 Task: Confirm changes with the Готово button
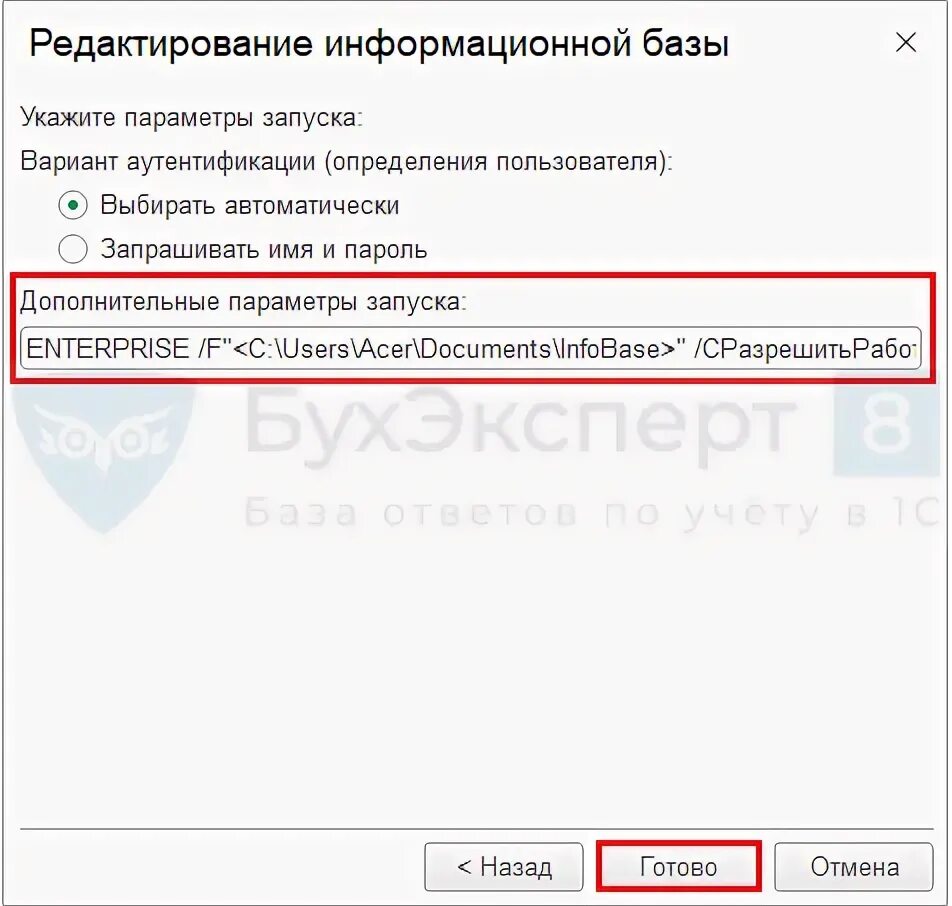click(678, 867)
